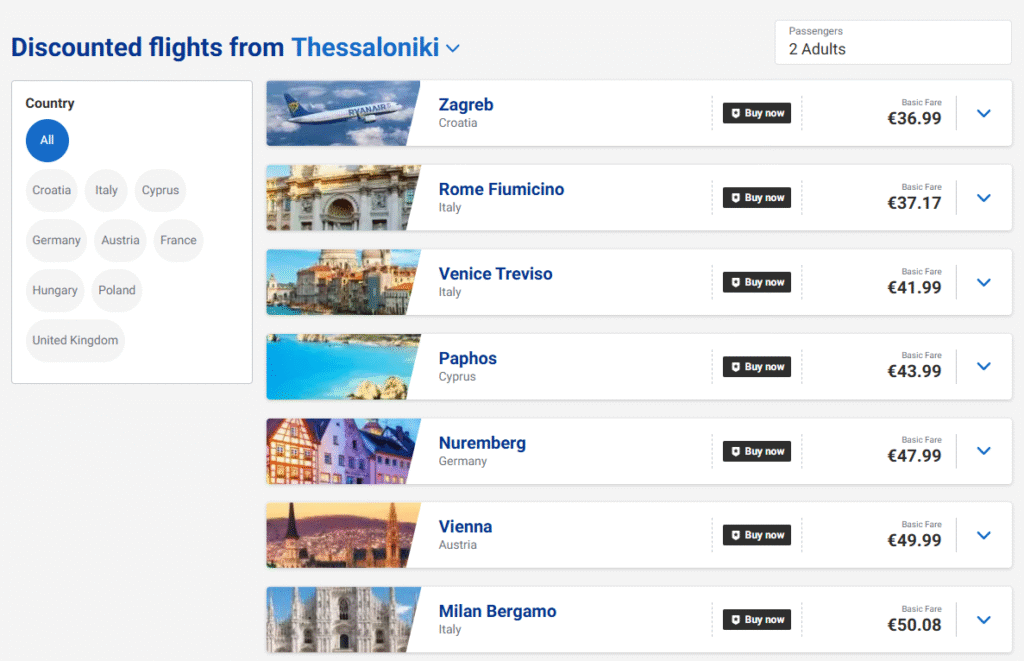Screen dimensions: 1024x661
Task: Buy the Rome Fiumicino flight now
Action: click(757, 198)
